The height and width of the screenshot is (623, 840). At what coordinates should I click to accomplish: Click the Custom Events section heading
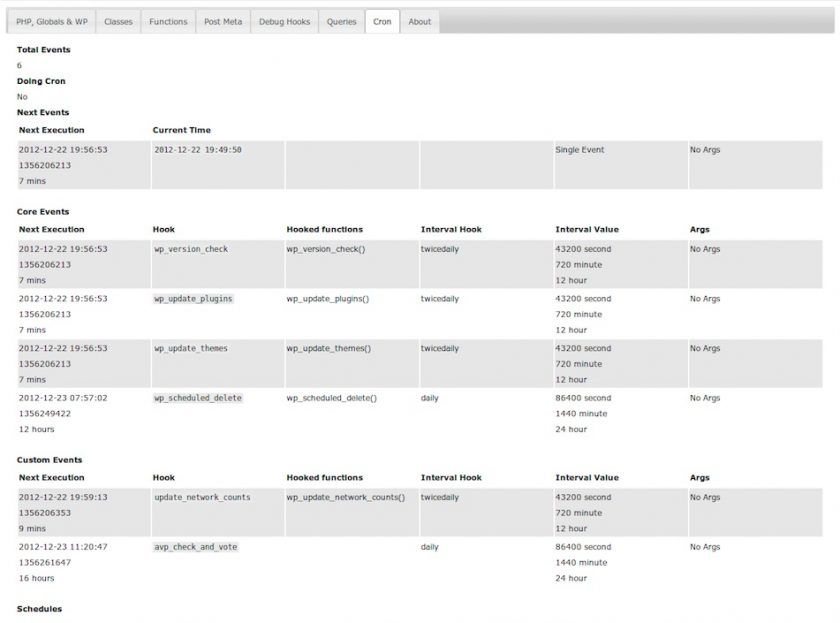coord(51,460)
